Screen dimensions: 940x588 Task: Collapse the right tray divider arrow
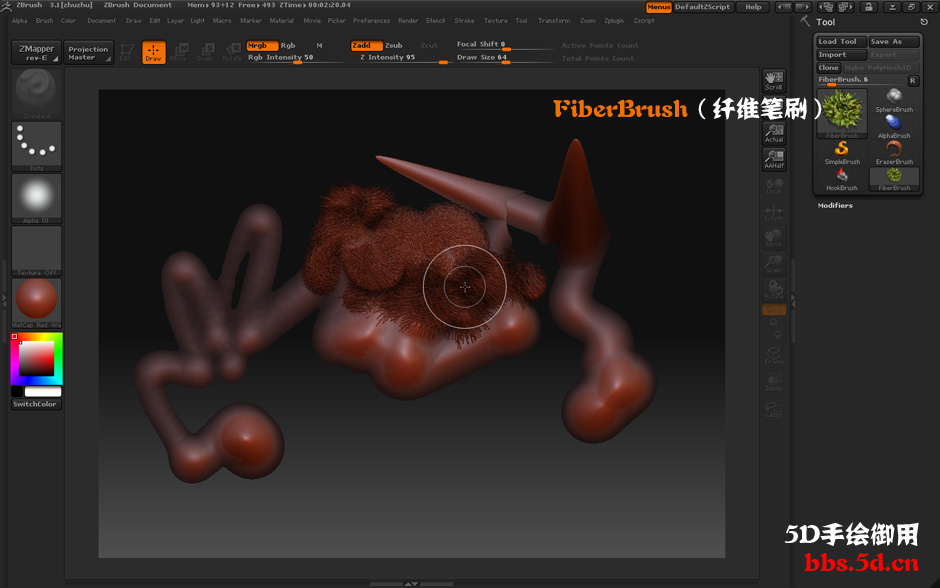(793, 300)
